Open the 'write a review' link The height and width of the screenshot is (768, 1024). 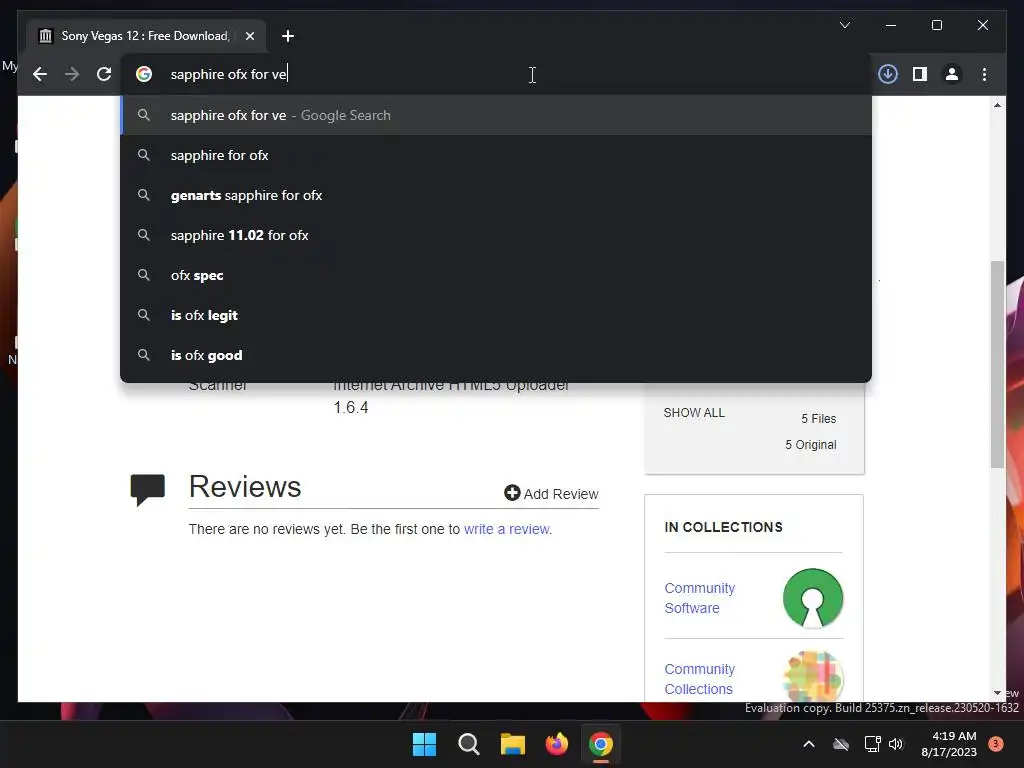pyautogui.click(x=506, y=529)
